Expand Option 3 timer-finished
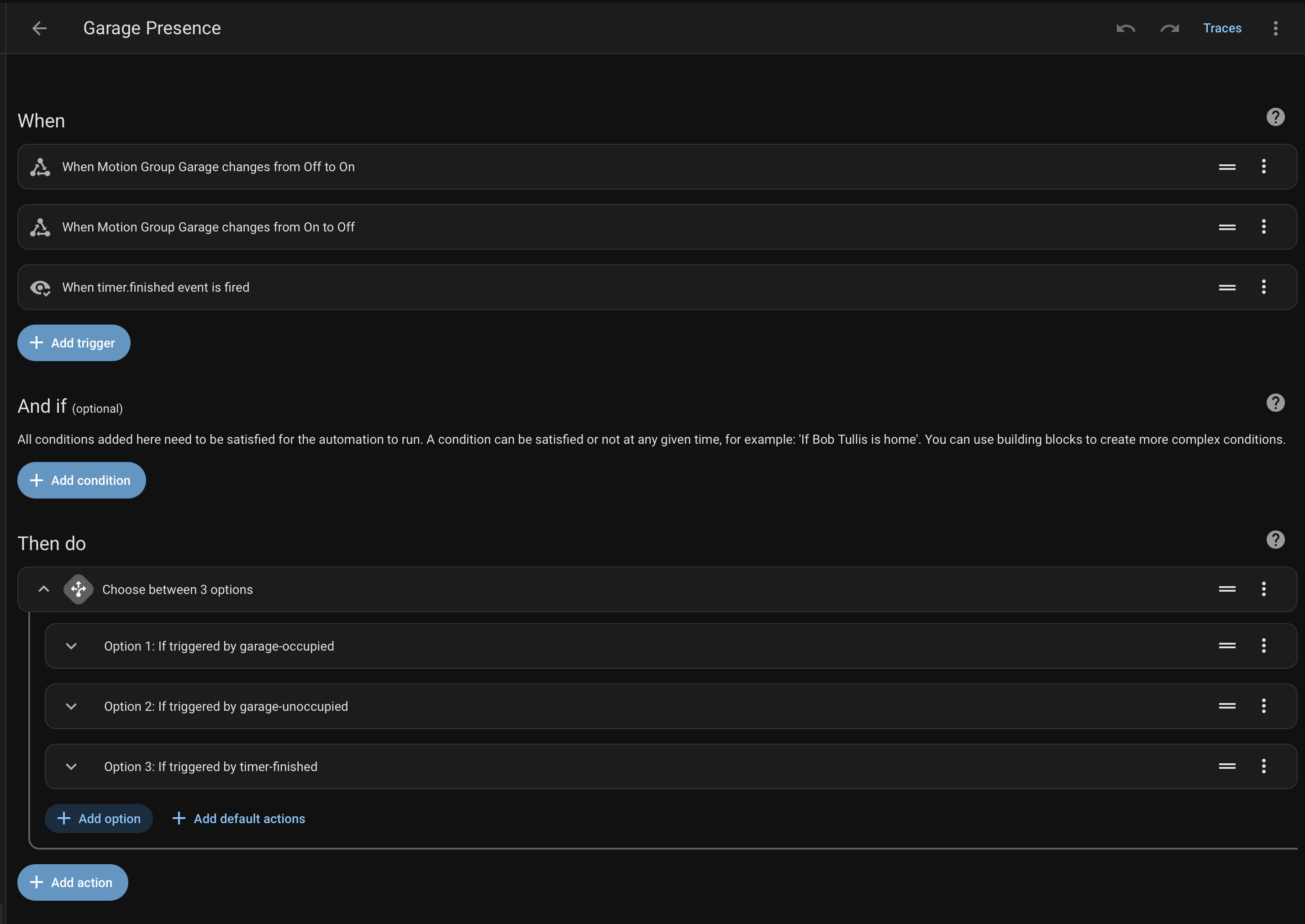Screen dimensions: 1305x924 click(71, 766)
